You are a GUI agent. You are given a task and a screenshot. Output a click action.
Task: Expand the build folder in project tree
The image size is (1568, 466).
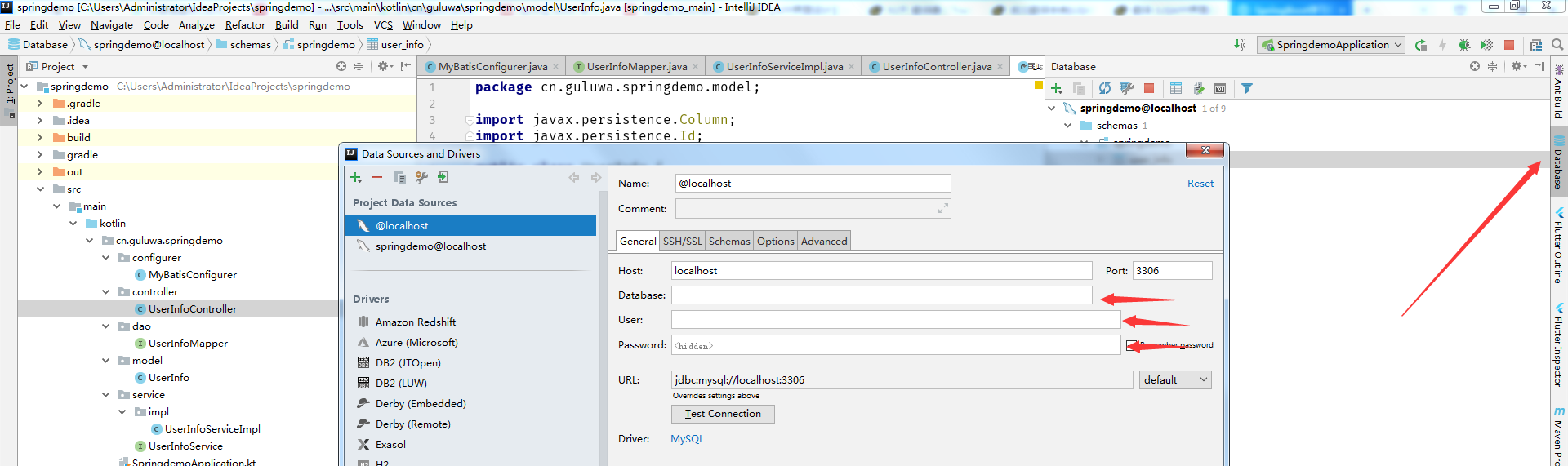39,138
